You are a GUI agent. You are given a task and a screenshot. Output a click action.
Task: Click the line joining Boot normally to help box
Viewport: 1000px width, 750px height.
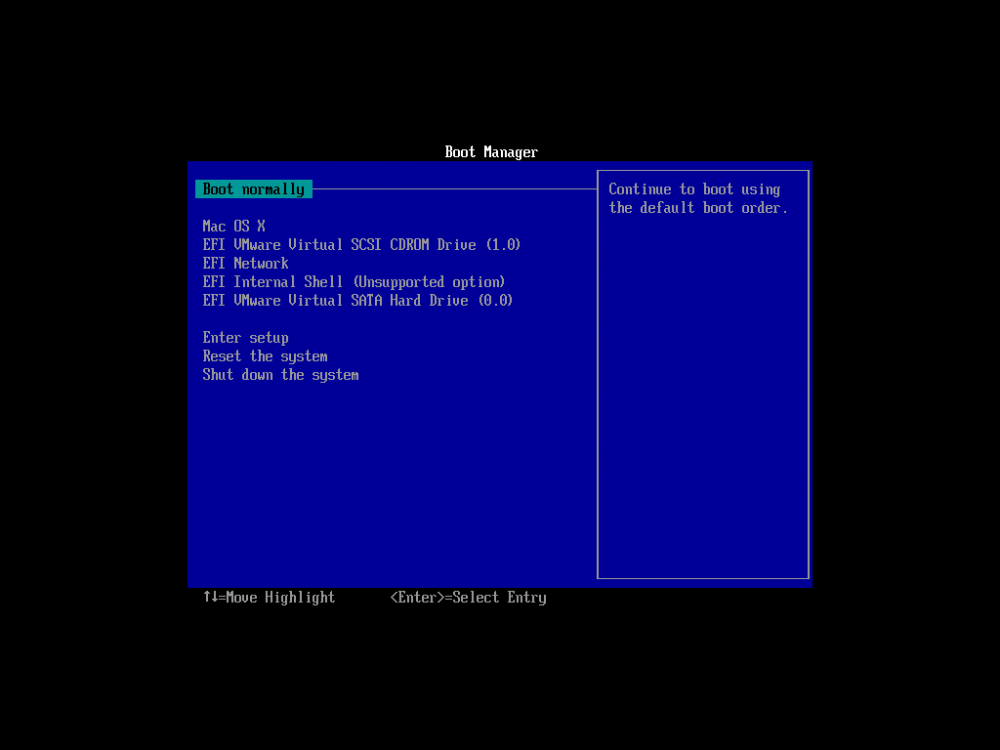(455, 189)
